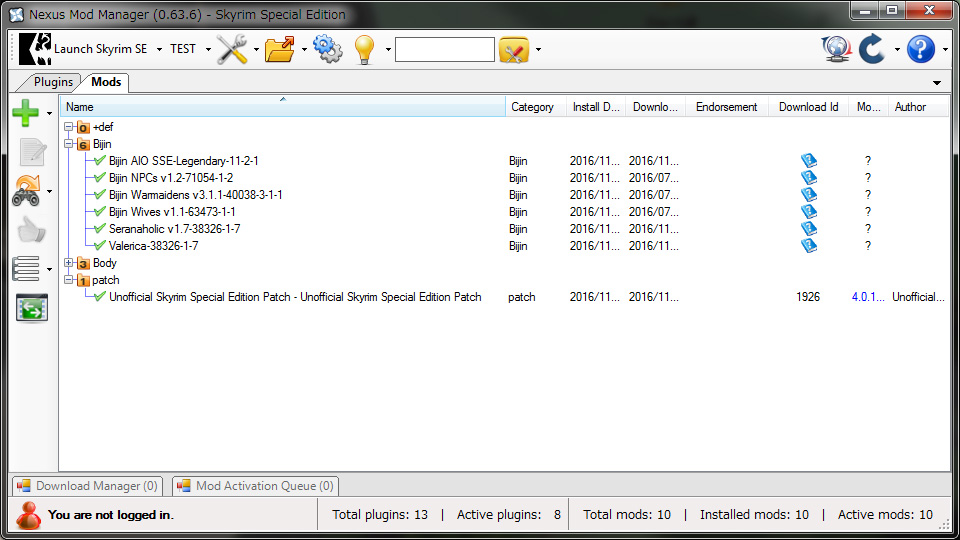The height and width of the screenshot is (540, 960).
Task: Sort by the Category column header
Action: 536,107
